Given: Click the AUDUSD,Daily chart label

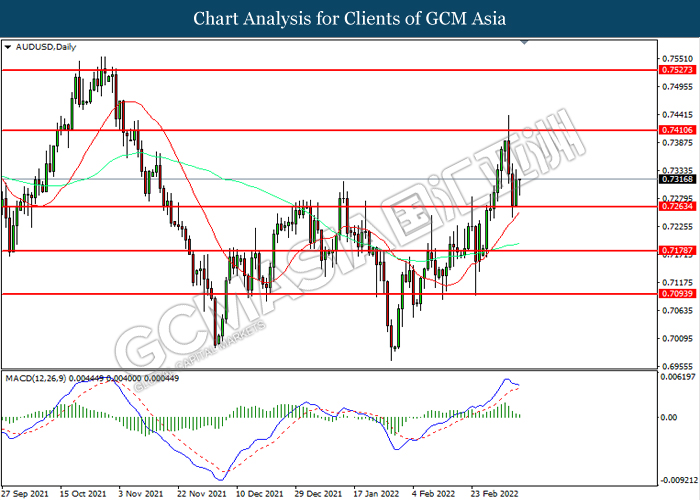Looking at the screenshot, I should coord(46,47).
